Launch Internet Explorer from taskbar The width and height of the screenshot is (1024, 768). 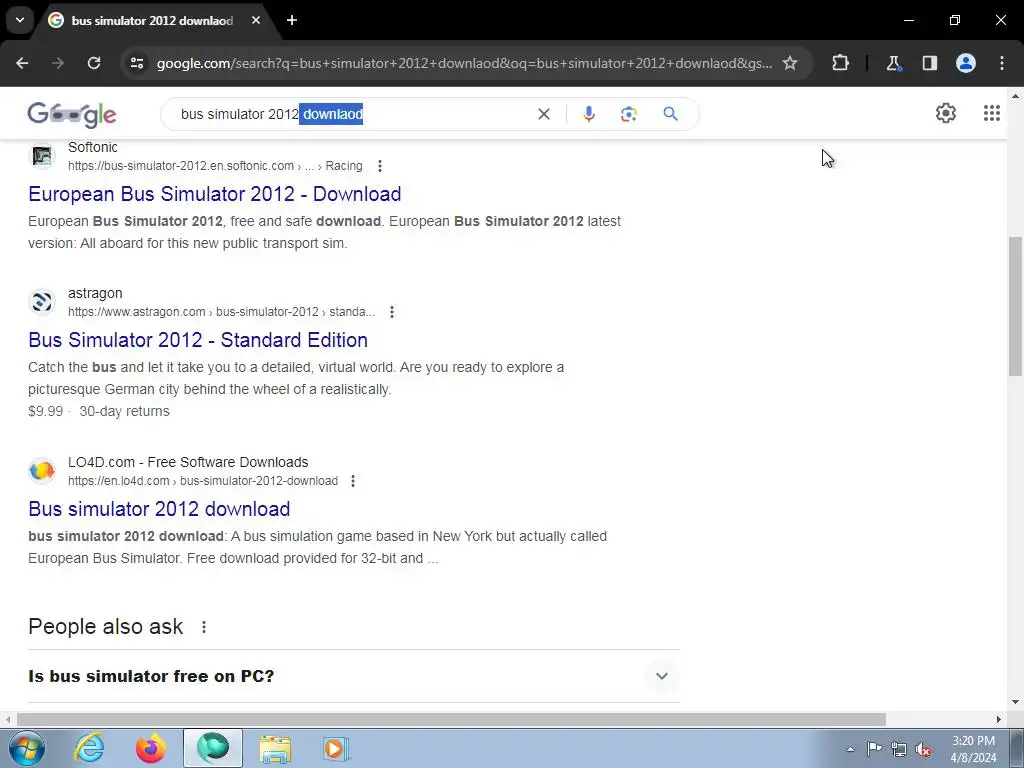click(x=89, y=748)
